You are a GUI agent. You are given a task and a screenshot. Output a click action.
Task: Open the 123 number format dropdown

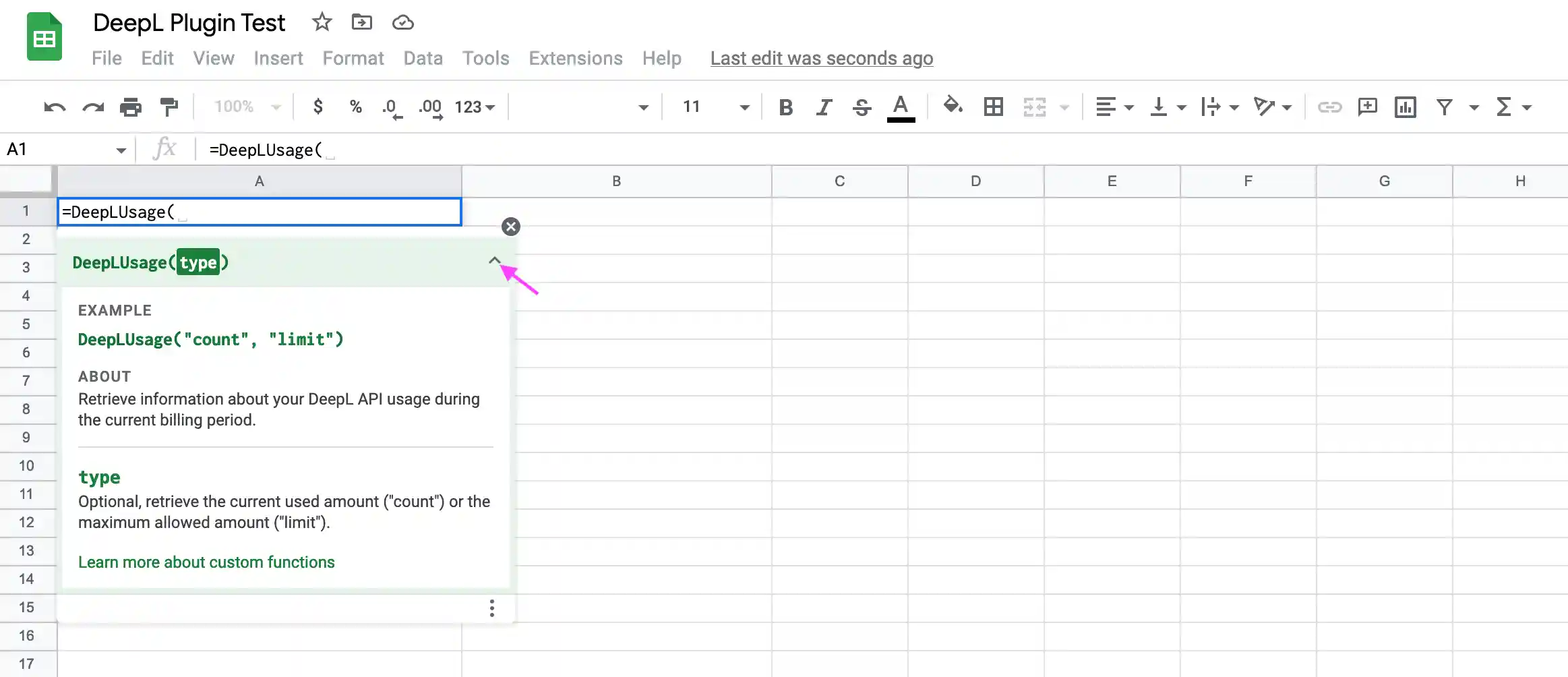point(474,107)
